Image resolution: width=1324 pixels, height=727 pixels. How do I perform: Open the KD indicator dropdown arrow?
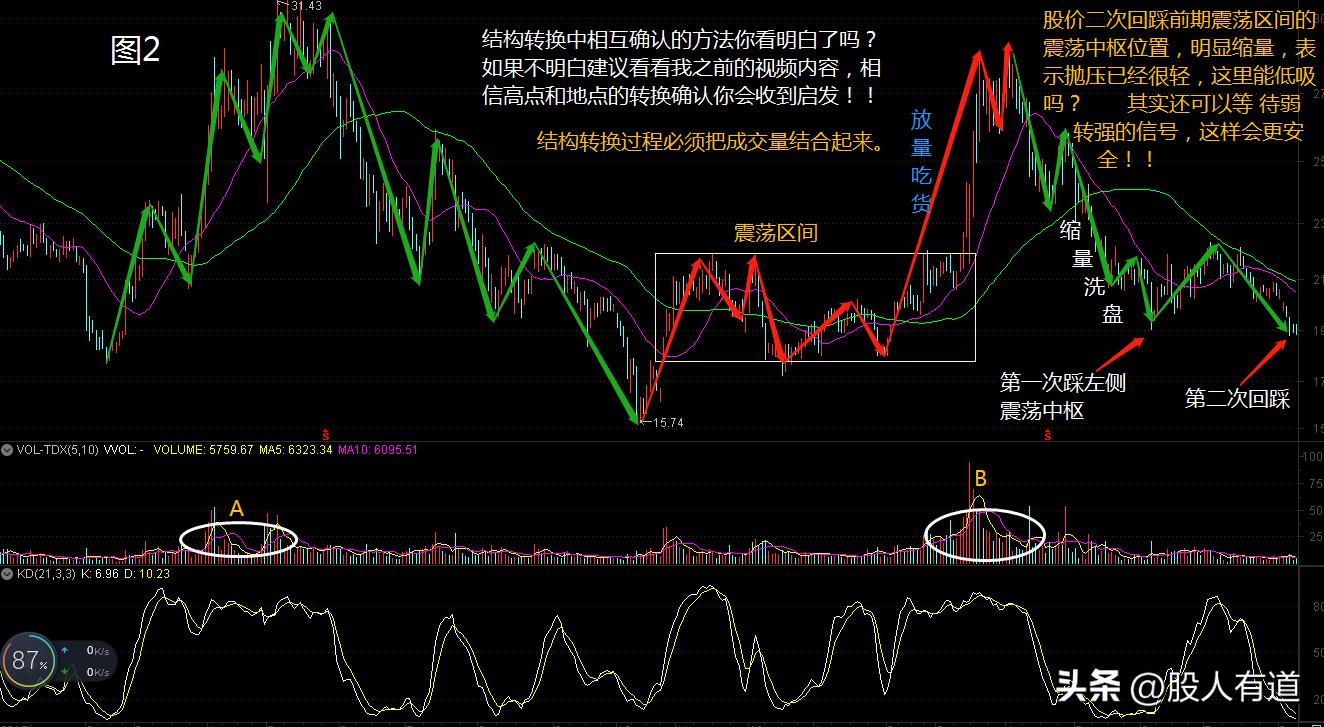coord(8,574)
